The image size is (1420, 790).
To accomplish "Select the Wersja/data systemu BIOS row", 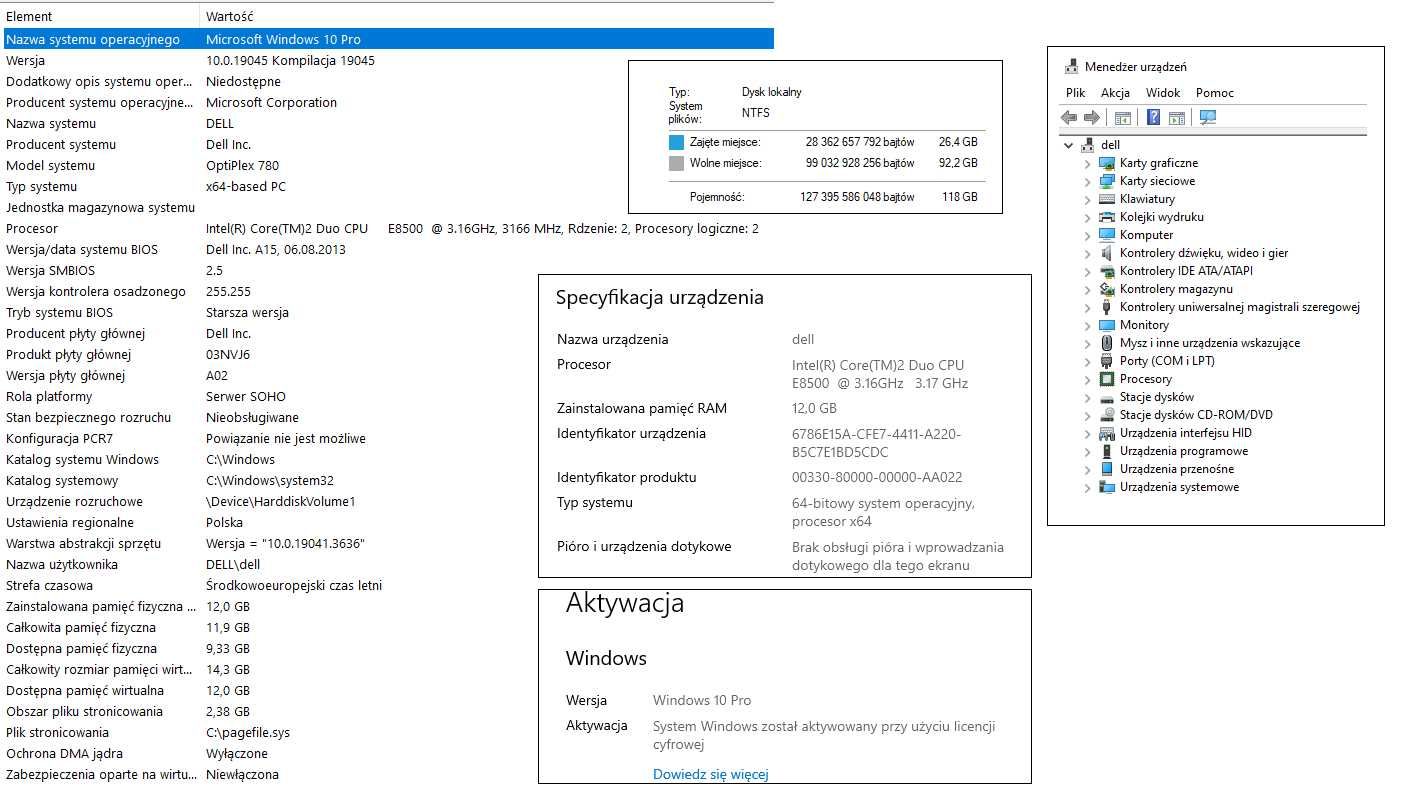I will [387, 249].
